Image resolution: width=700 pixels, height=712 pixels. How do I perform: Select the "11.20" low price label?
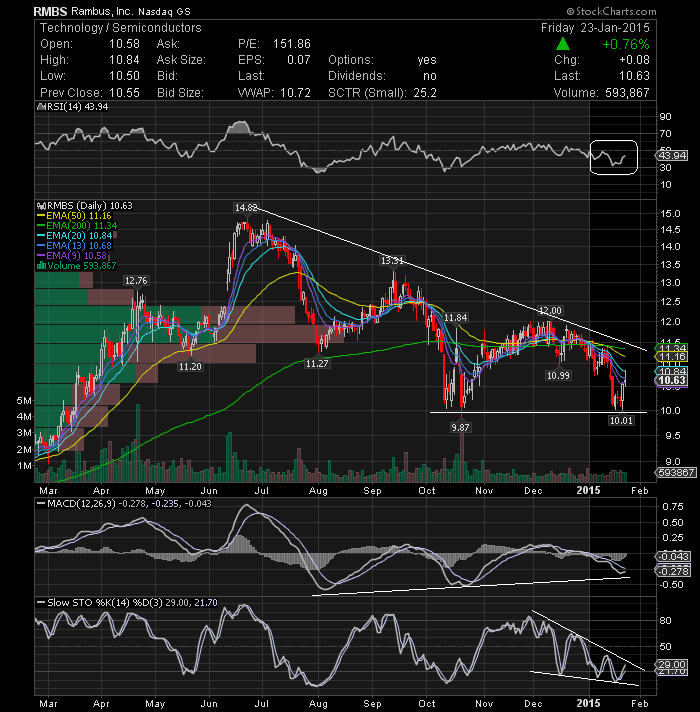click(x=190, y=366)
